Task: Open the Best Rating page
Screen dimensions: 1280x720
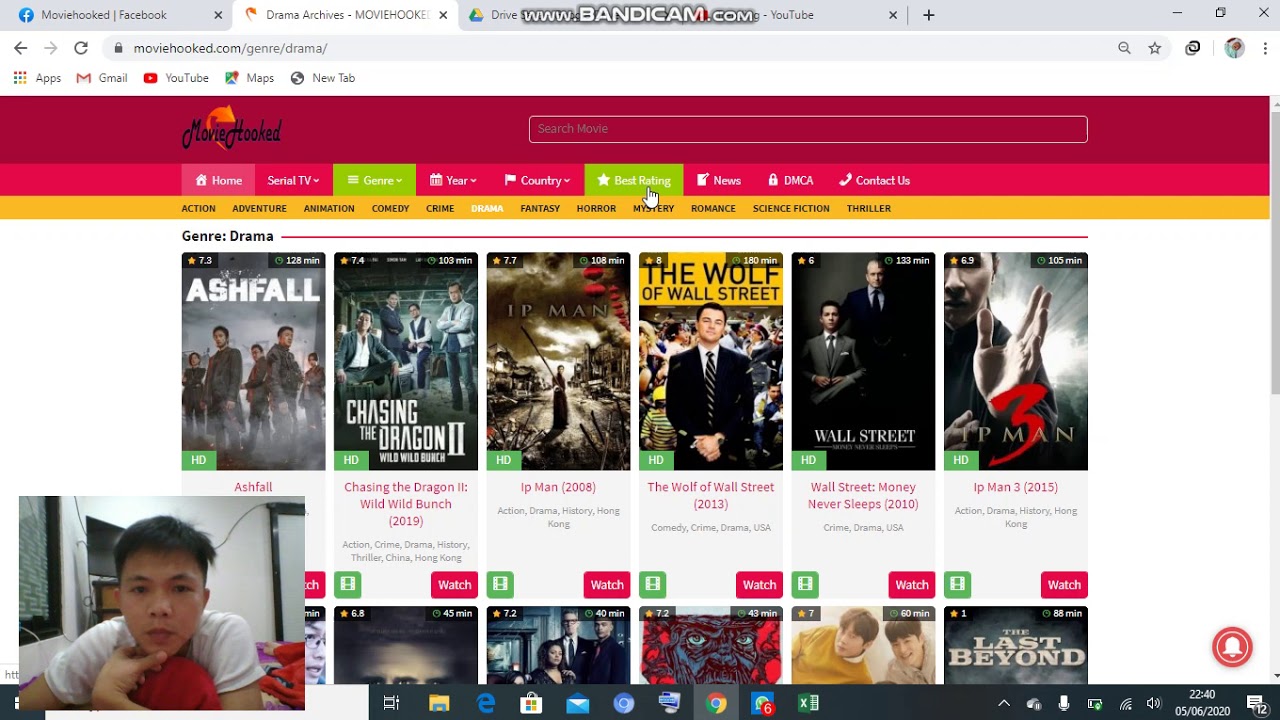Action: [x=634, y=181]
